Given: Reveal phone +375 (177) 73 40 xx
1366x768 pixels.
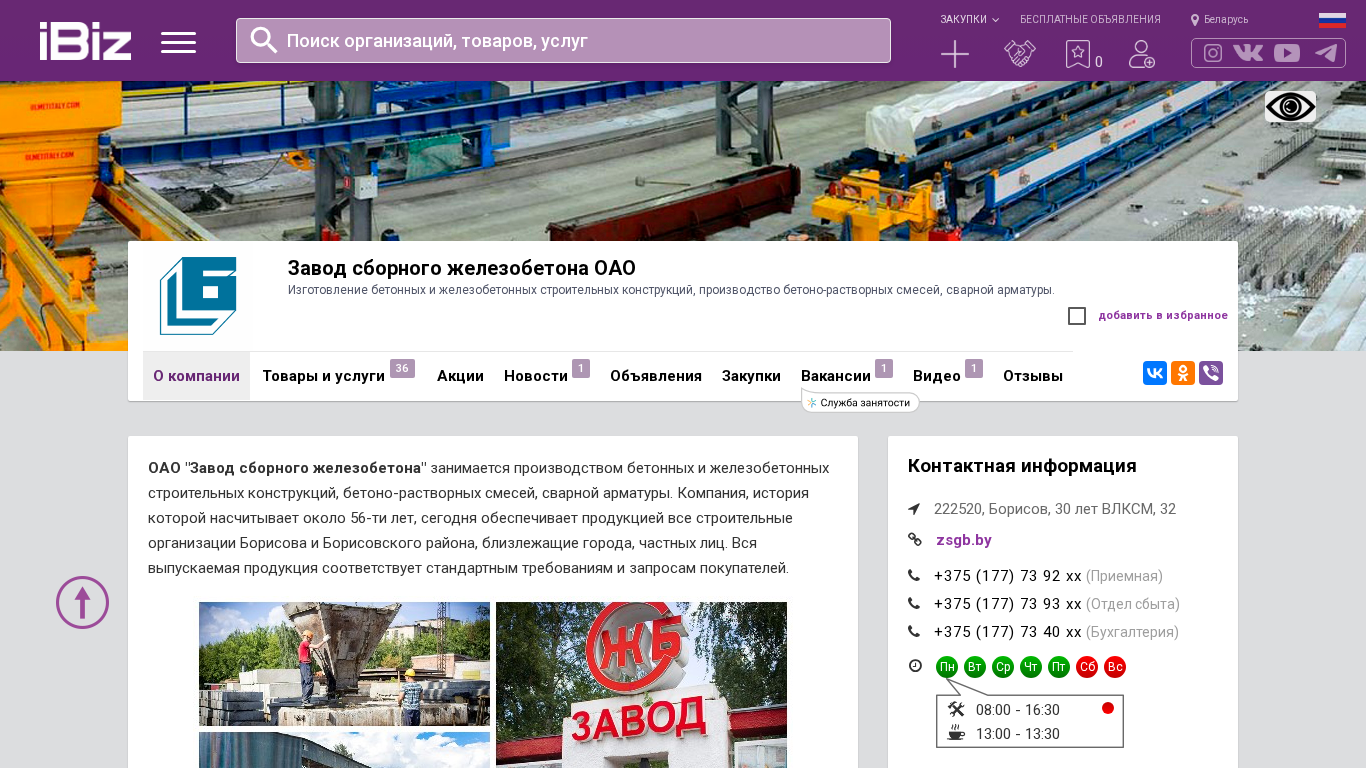Looking at the screenshot, I should (x=1008, y=632).
